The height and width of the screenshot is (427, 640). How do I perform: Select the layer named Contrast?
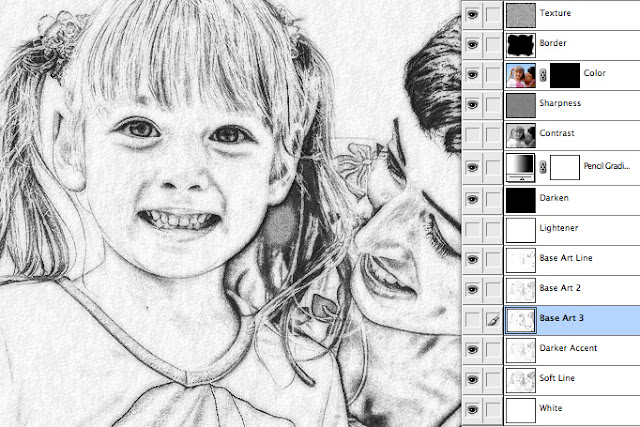[557, 133]
